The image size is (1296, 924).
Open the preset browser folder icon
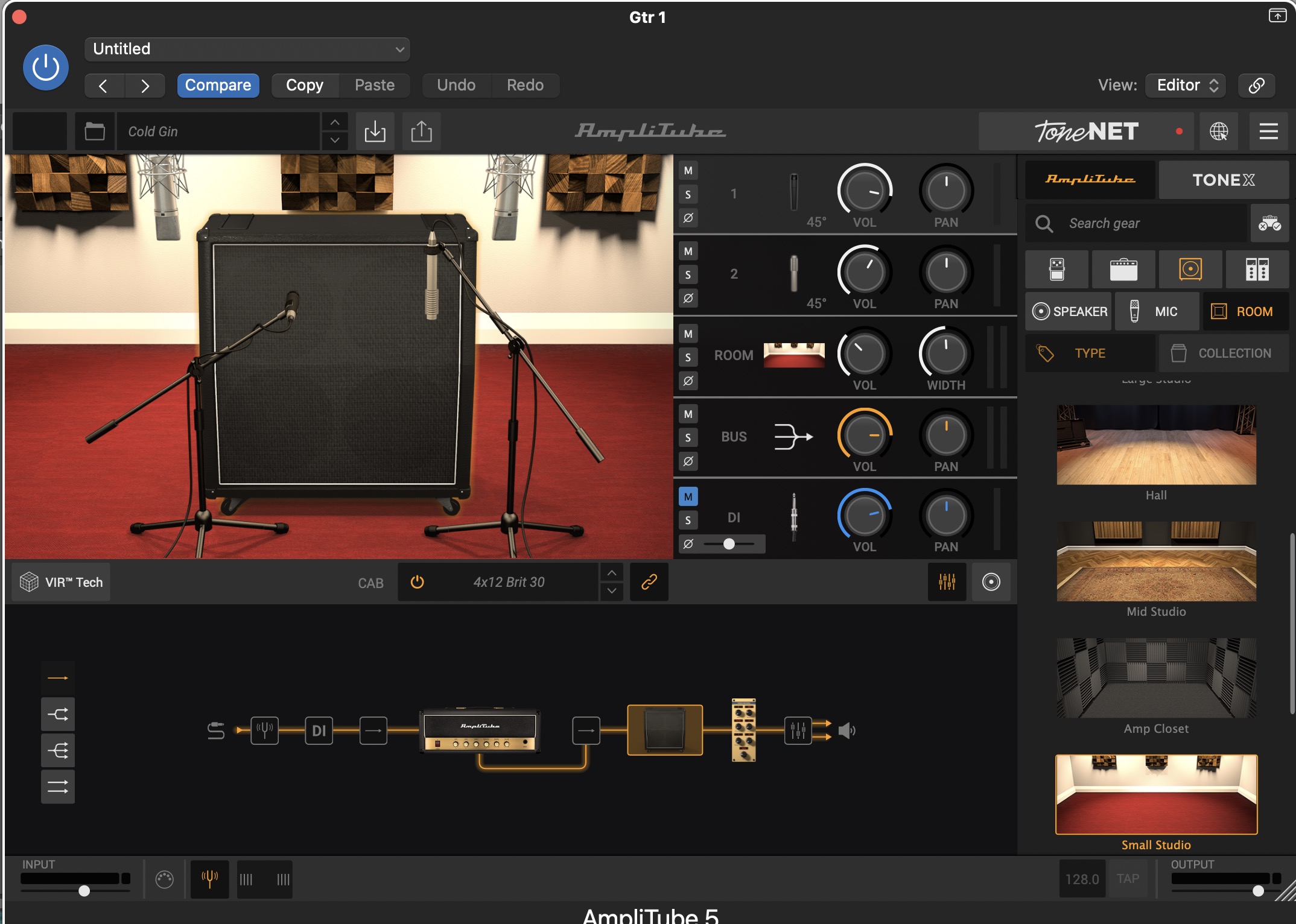point(95,131)
